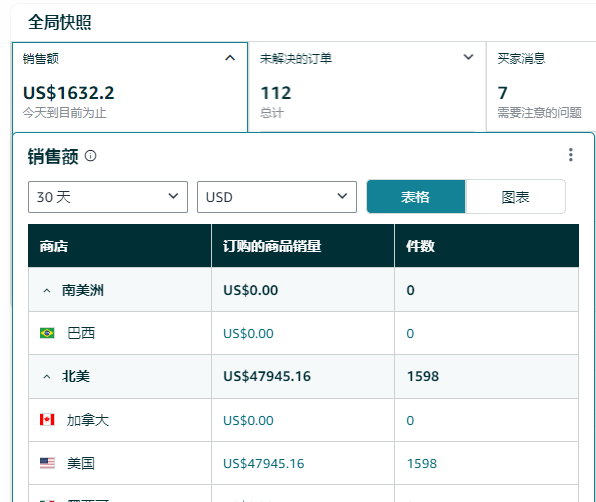Collapse the 销售额 card chevron
The height and width of the screenshot is (502, 596).
230,58
